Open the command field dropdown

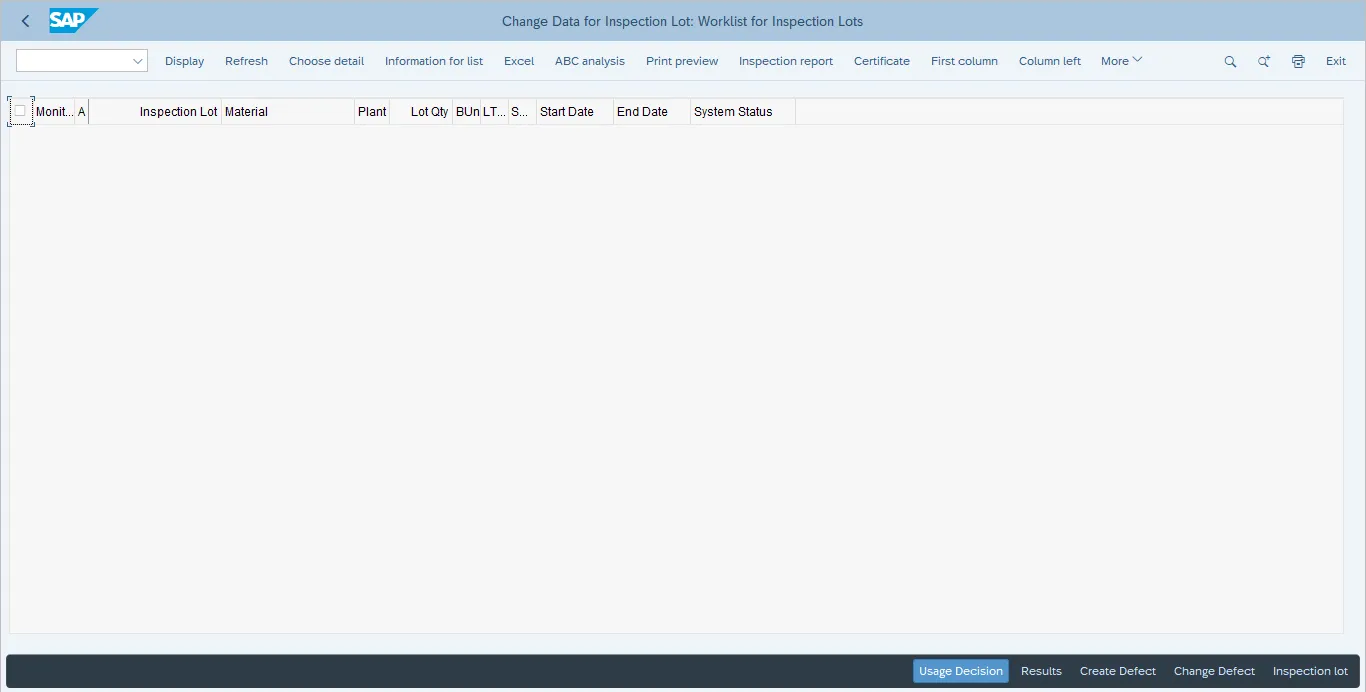[137, 62]
